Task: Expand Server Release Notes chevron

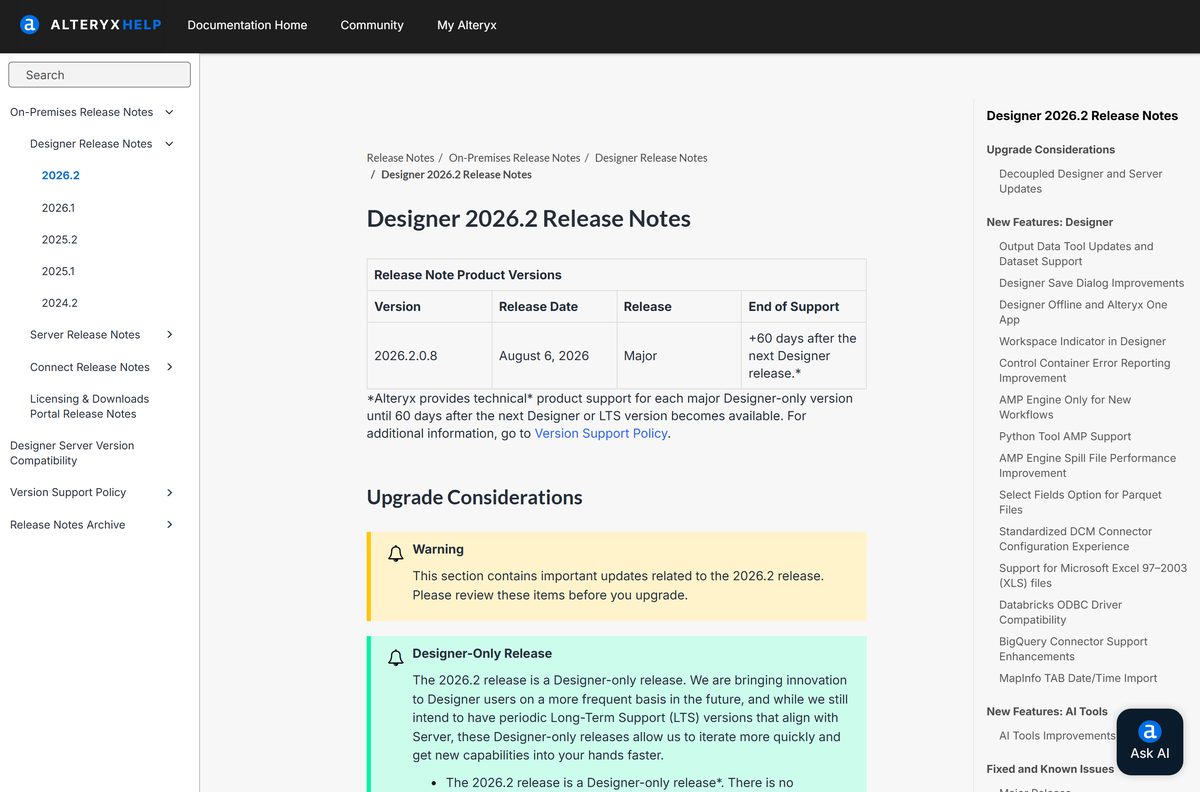Action: tap(169, 335)
